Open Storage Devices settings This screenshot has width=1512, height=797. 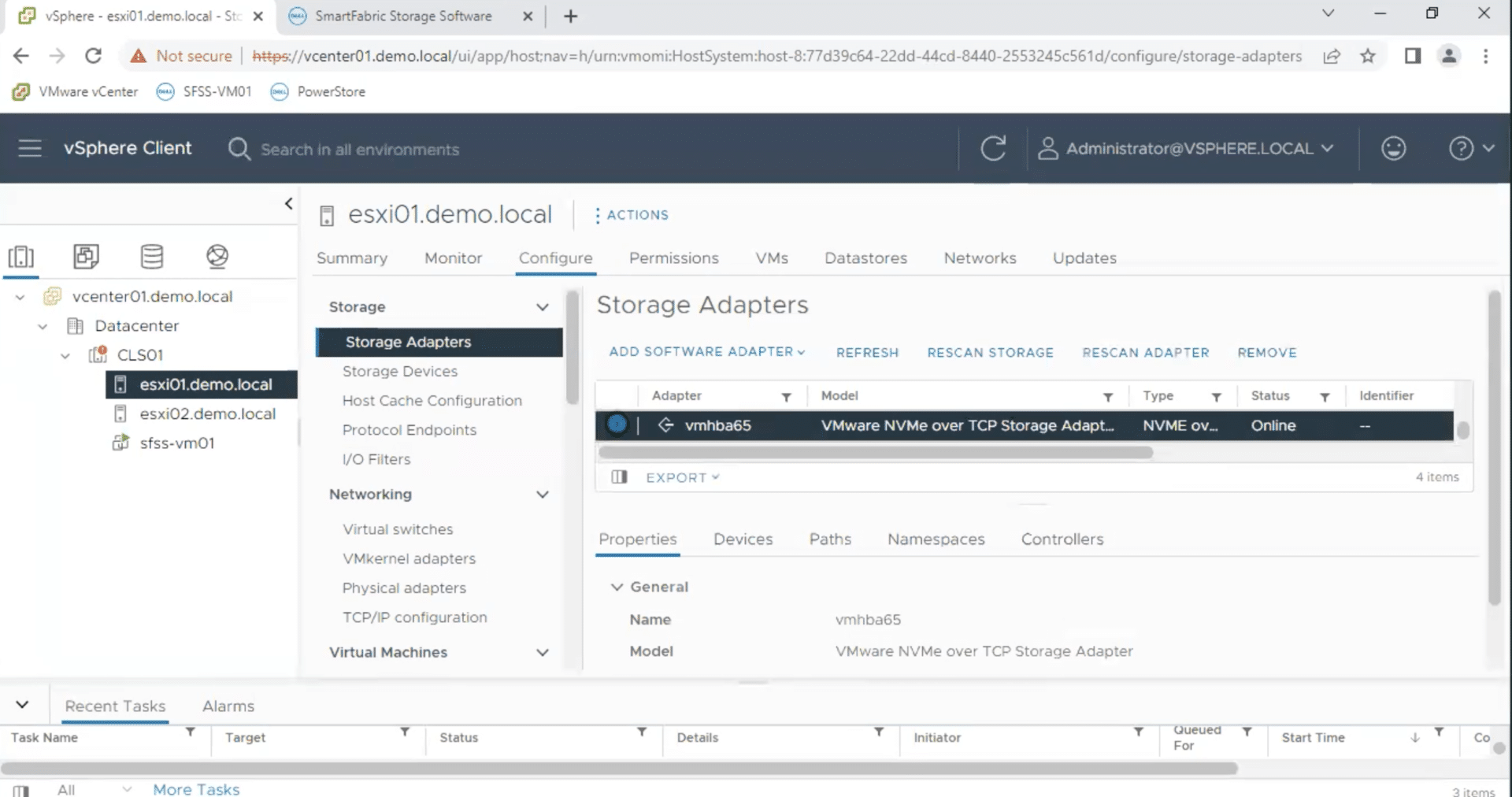point(399,371)
